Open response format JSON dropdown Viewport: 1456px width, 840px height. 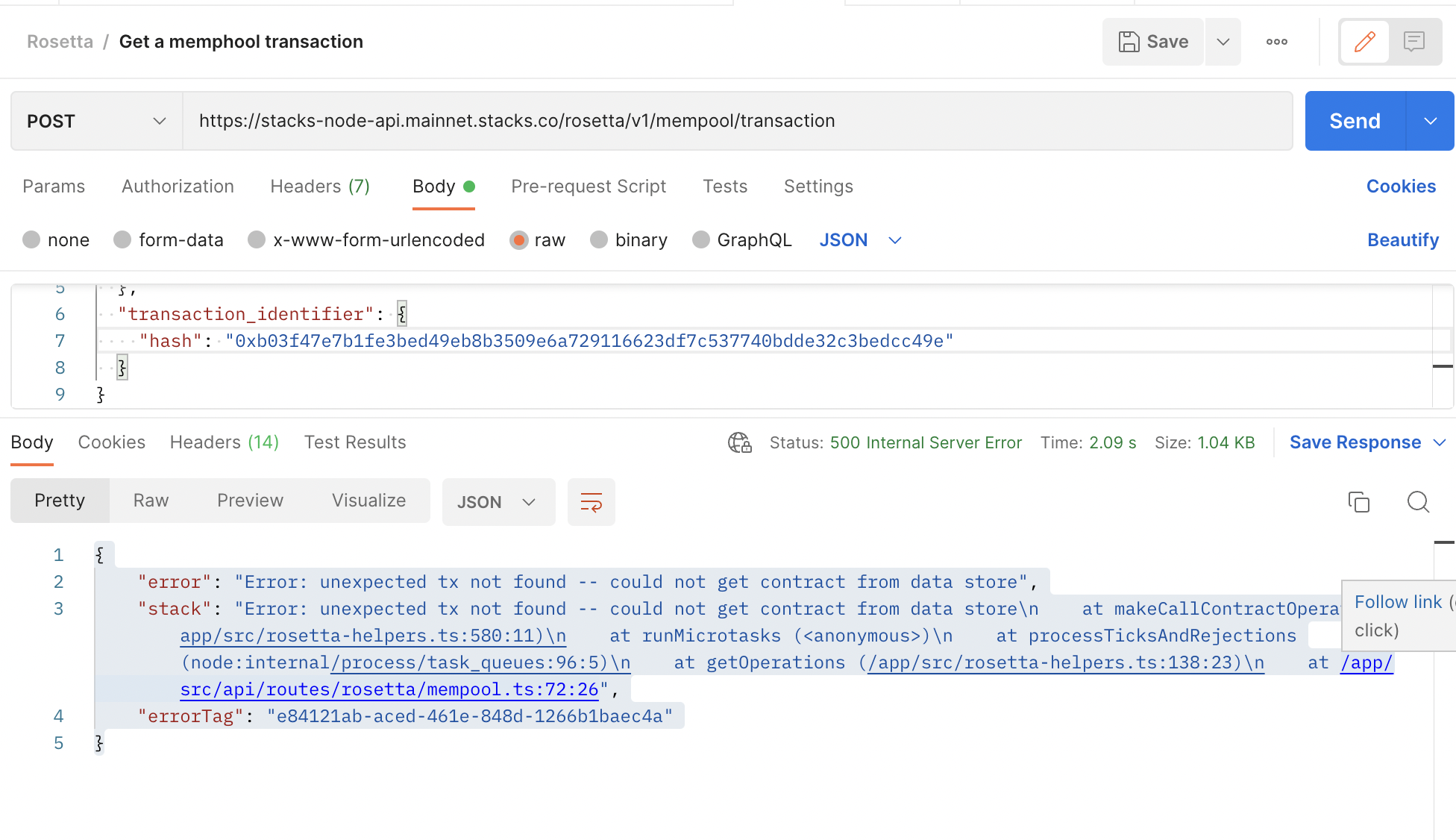[x=498, y=502]
